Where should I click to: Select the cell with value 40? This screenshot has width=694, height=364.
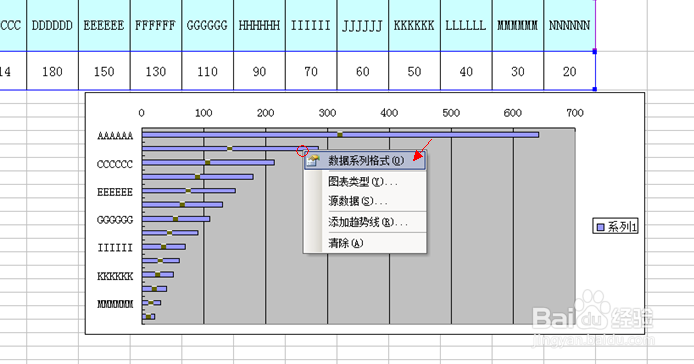(466, 71)
